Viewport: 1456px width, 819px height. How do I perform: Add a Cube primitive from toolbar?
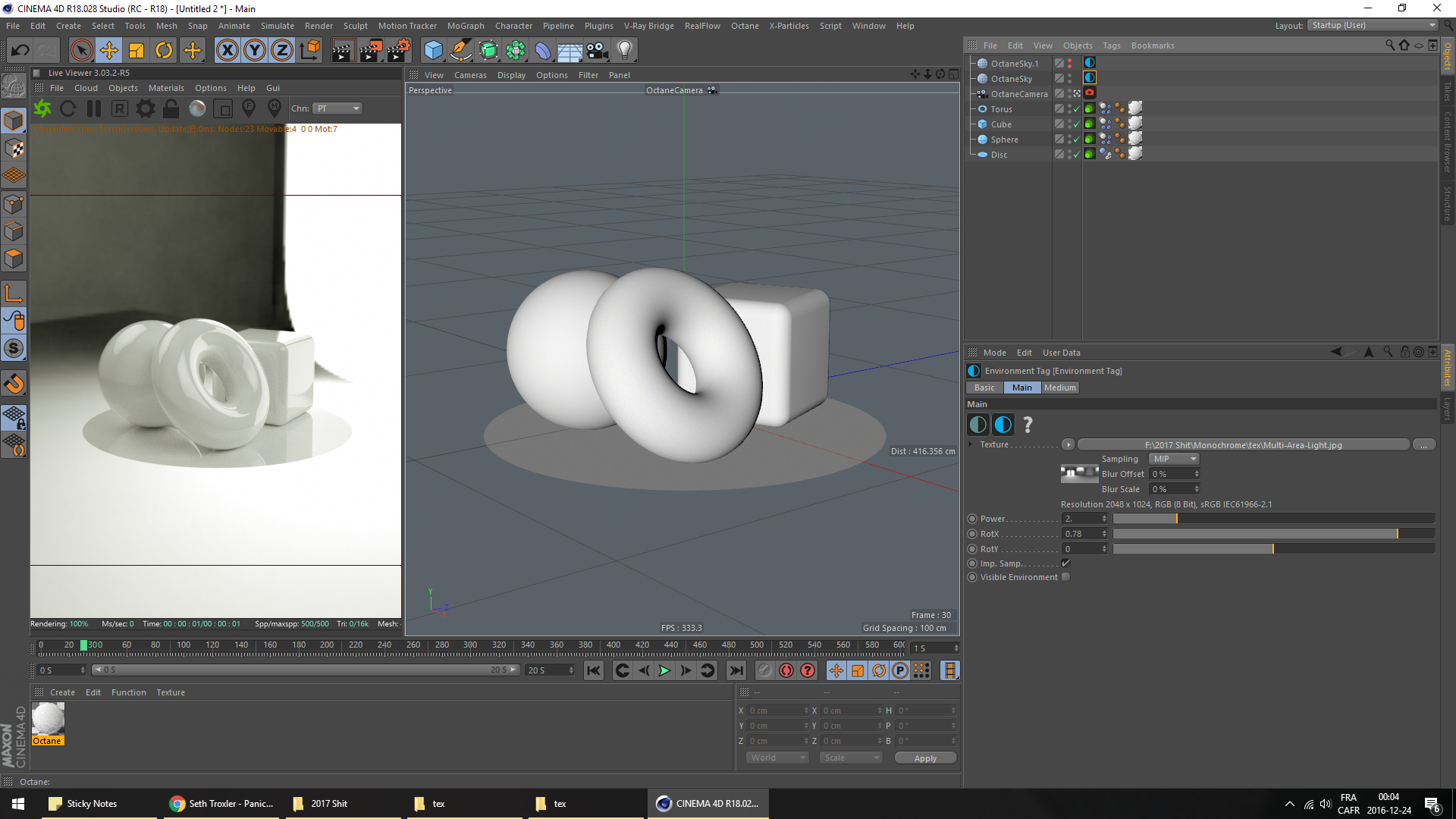[433, 51]
